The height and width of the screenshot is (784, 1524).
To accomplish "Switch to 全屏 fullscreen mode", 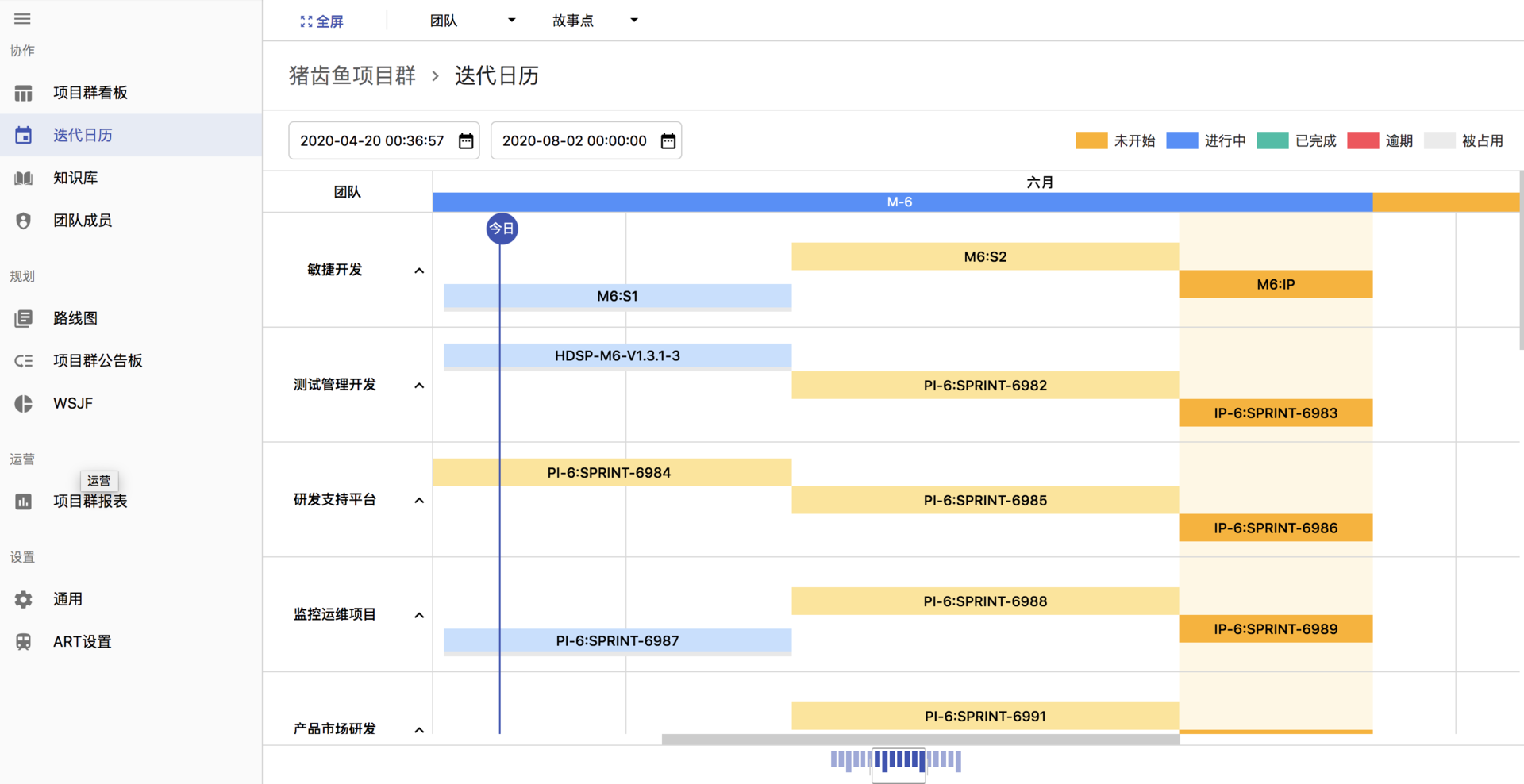I will 321,21.
